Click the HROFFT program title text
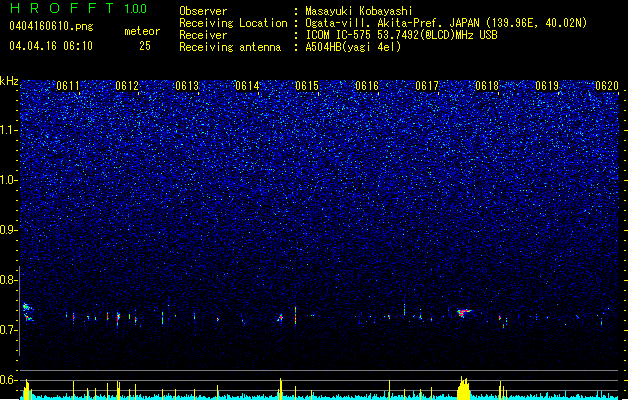This screenshot has height=400, width=629. (x=61, y=8)
